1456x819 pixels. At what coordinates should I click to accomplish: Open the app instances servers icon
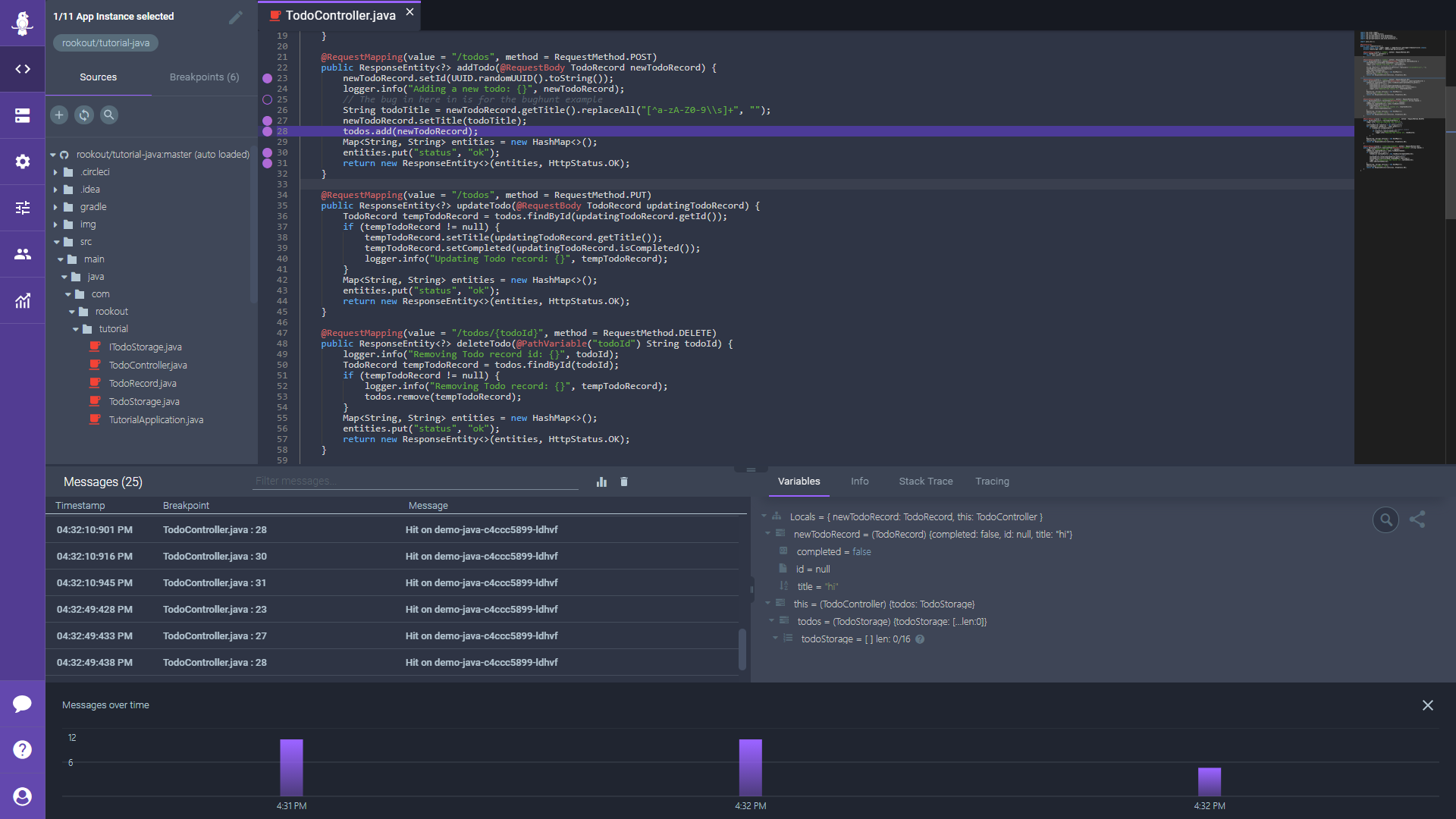[23, 115]
